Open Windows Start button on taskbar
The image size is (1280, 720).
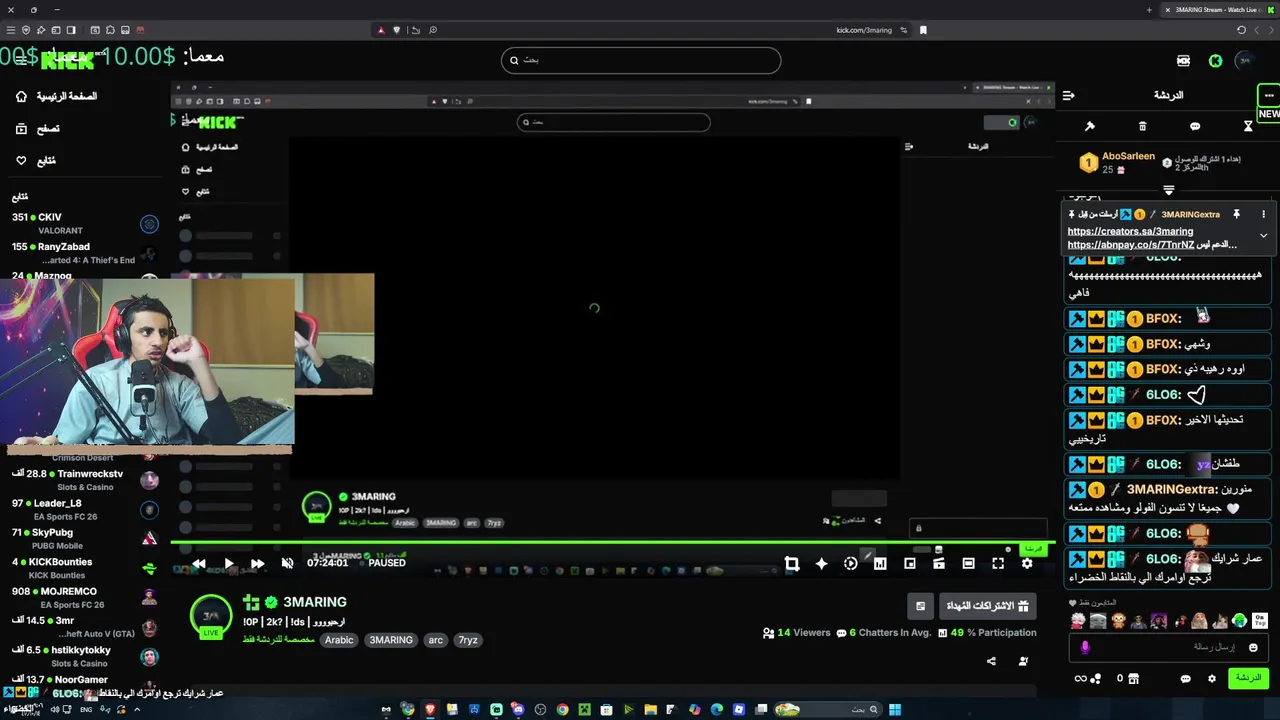pos(895,710)
